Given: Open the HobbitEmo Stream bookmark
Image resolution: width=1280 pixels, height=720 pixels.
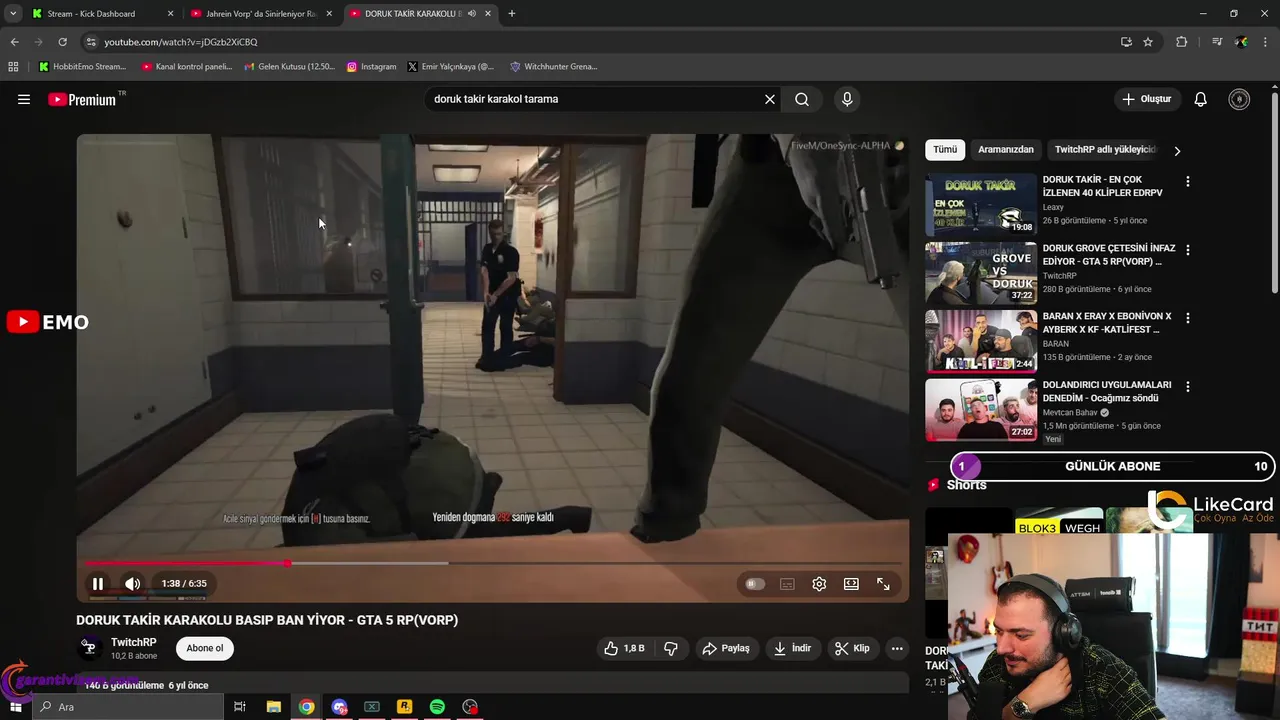Looking at the screenshot, I should pyautogui.click(x=83, y=67).
